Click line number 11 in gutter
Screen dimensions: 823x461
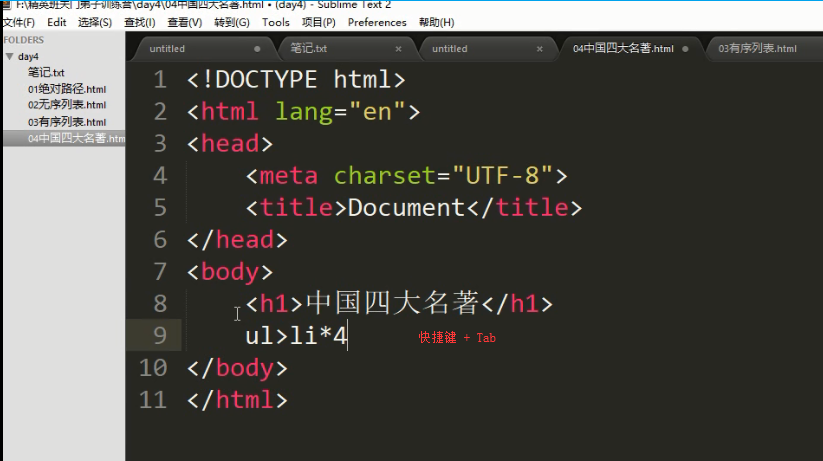153,400
